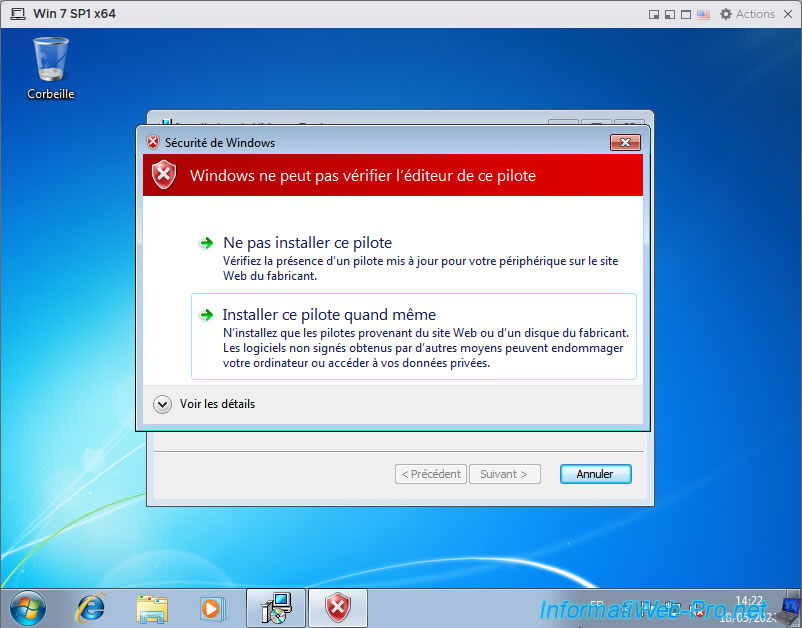The width and height of the screenshot is (802, 628).
Task: Click the Annuler button
Action: (x=595, y=474)
